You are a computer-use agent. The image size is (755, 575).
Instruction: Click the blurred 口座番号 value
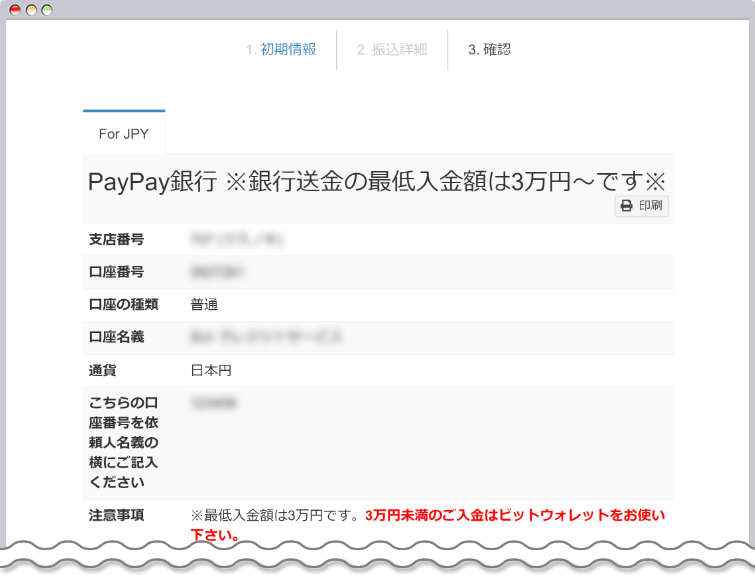click(x=217, y=272)
